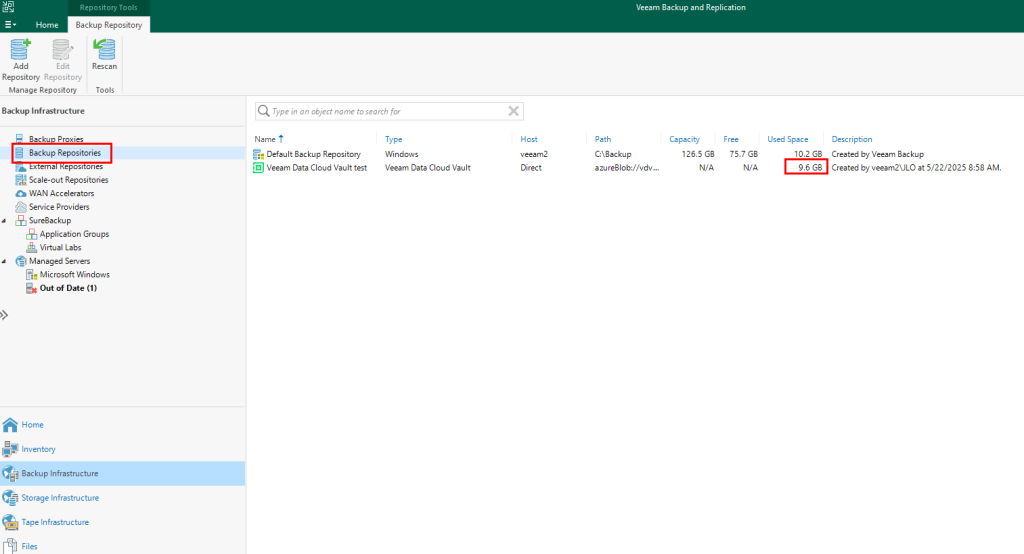Click the Virtual Labs icon
Screen dimensions: 1024x554
(x=31, y=248)
